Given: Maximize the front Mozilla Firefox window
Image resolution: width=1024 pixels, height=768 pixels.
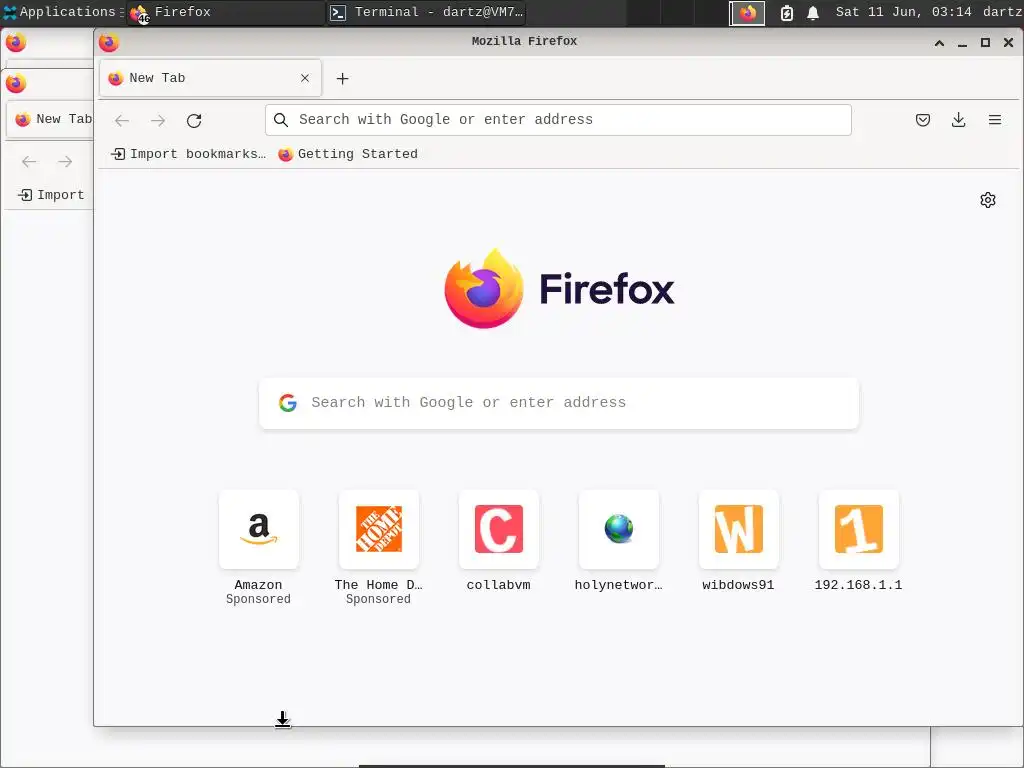Looking at the screenshot, I should click(985, 43).
